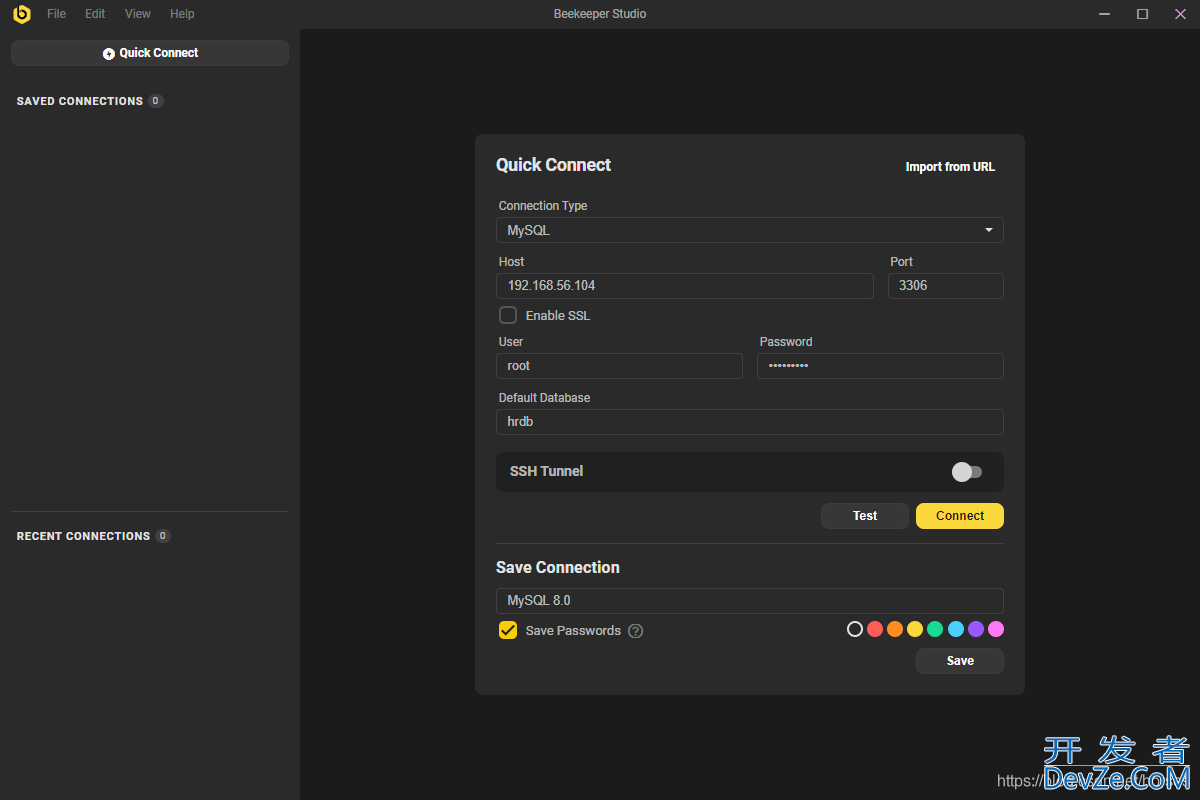This screenshot has width=1200, height=800.
Task: Click Import from URL link
Action: 950,167
